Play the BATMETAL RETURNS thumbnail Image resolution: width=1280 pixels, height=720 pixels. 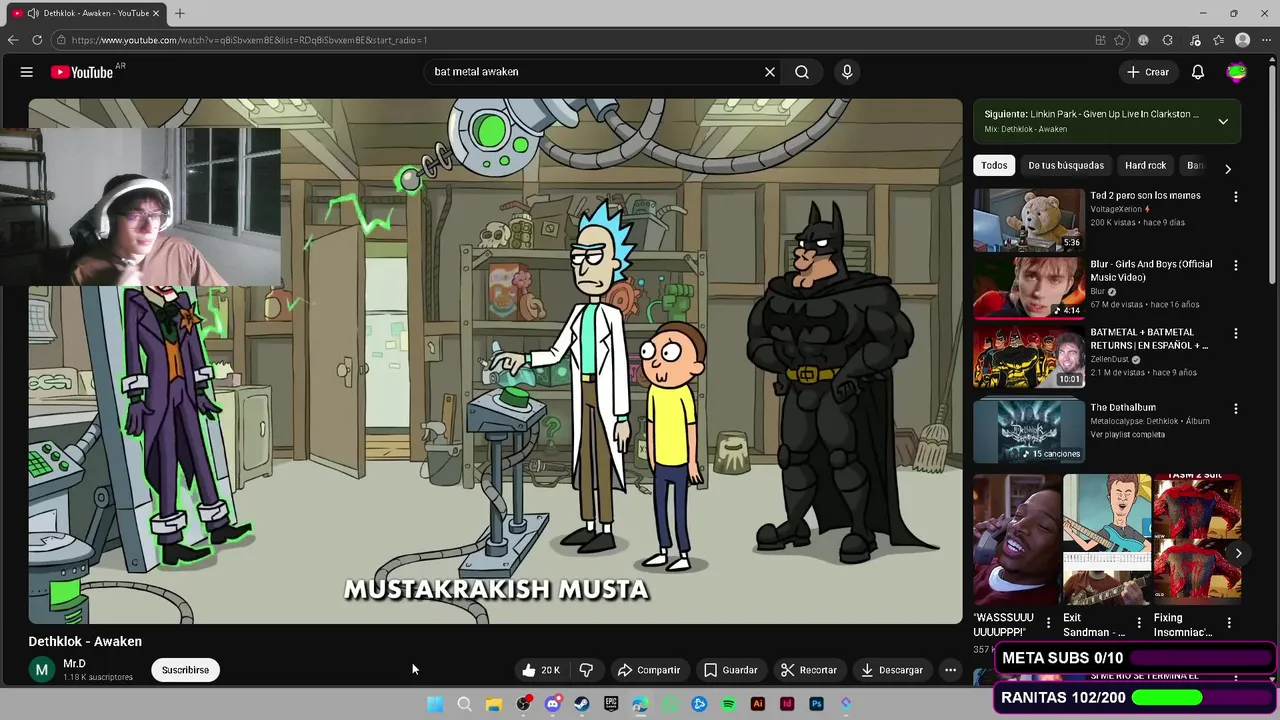(1028, 356)
